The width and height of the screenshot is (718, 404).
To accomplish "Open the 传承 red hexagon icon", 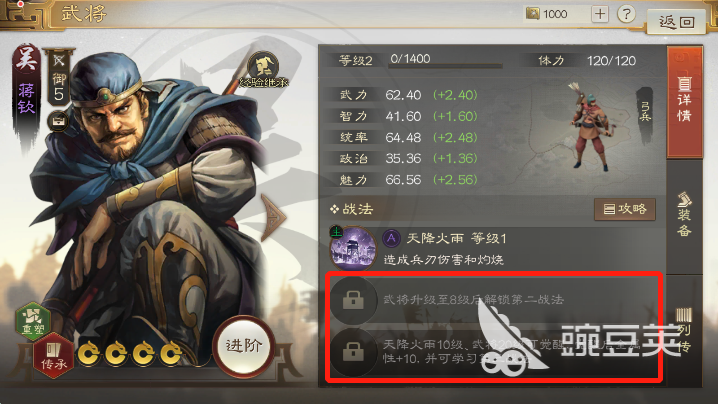I will pos(54,355).
